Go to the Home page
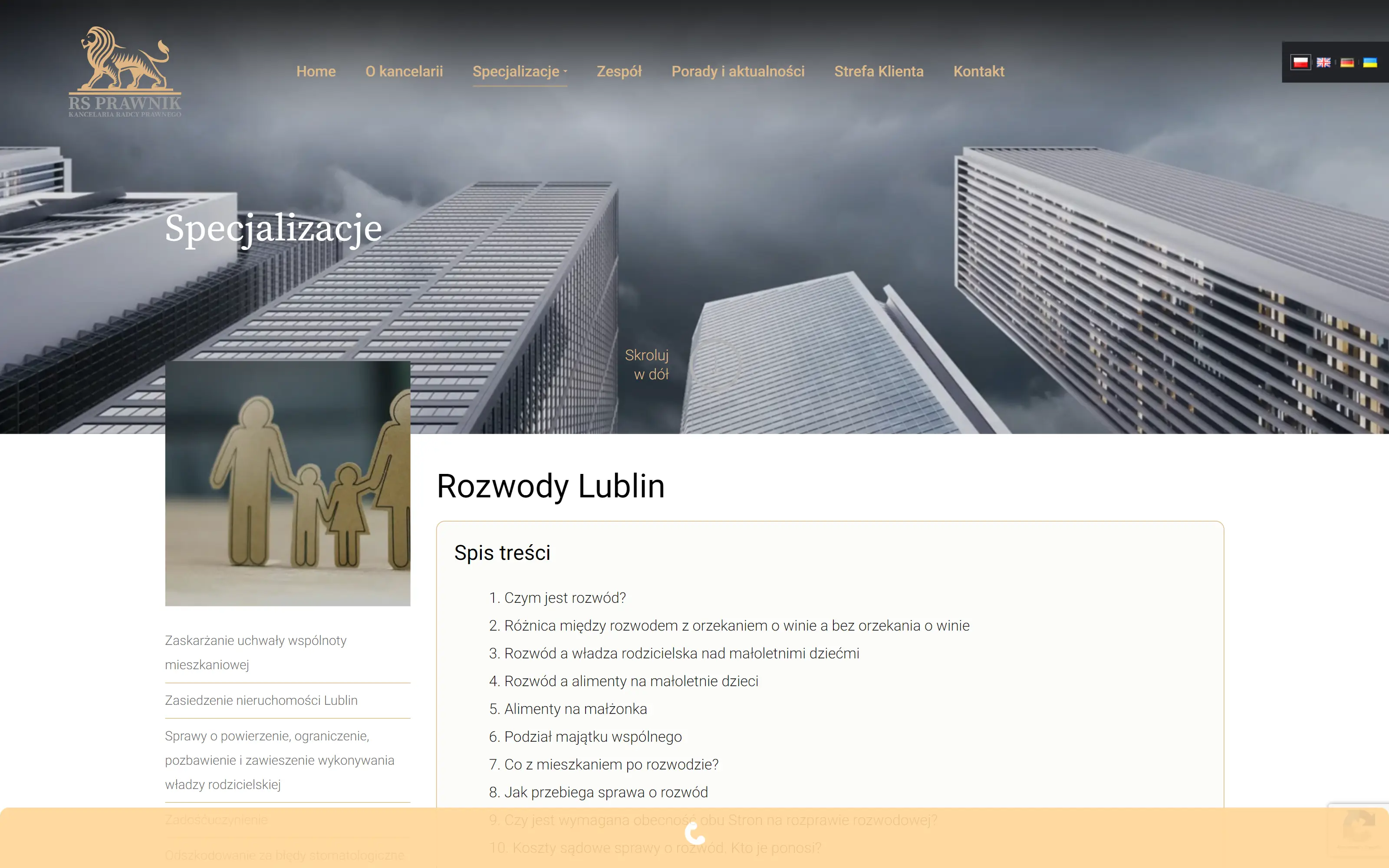Screen dimensions: 1389x868 pyautogui.click(x=316, y=71)
